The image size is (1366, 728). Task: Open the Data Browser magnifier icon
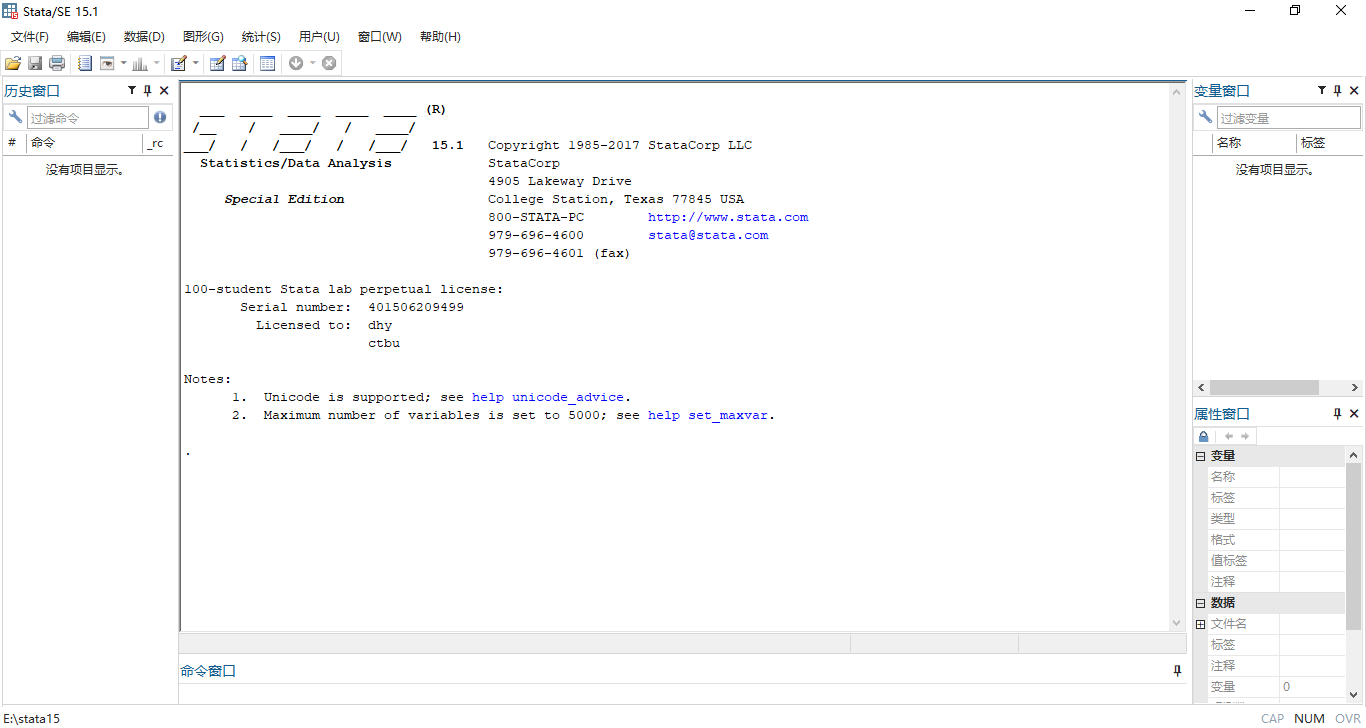239,63
